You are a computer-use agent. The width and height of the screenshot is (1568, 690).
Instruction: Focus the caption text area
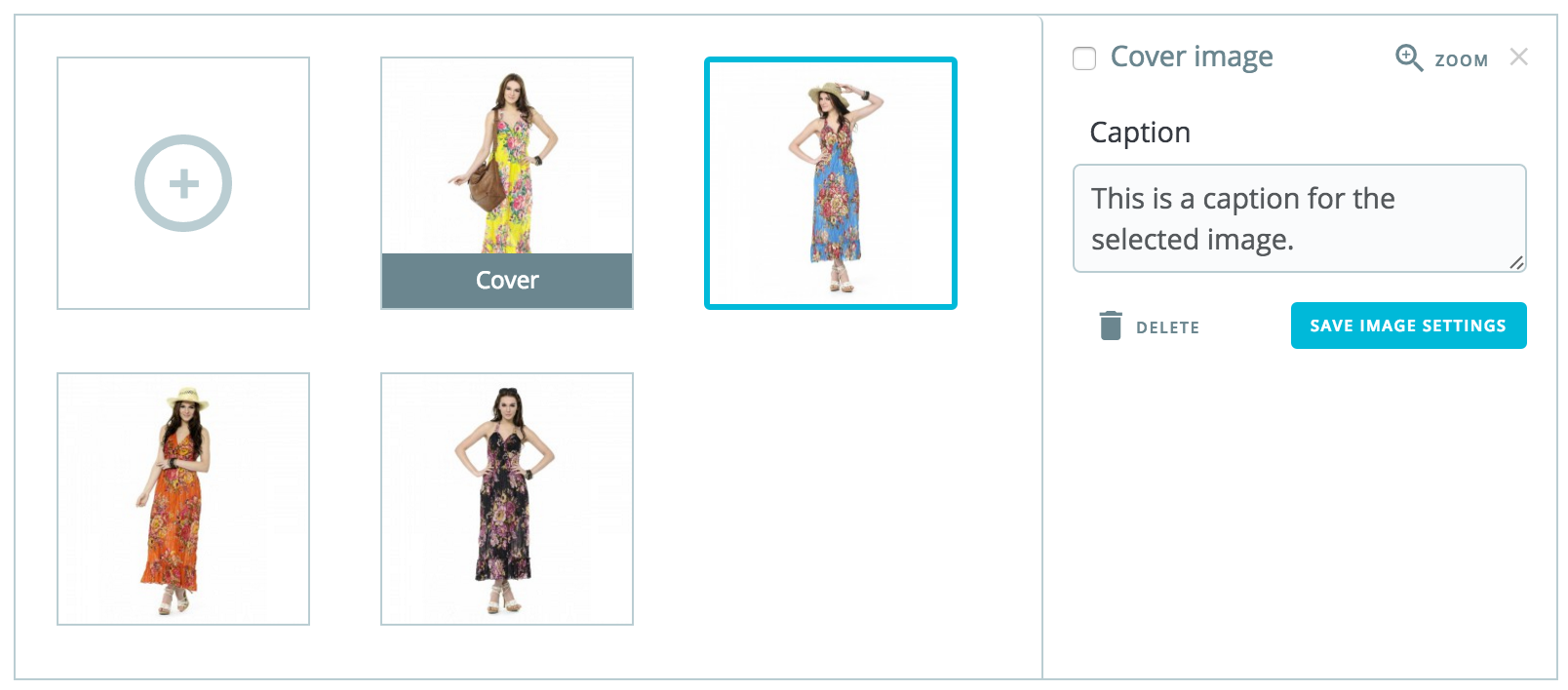[1299, 218]
